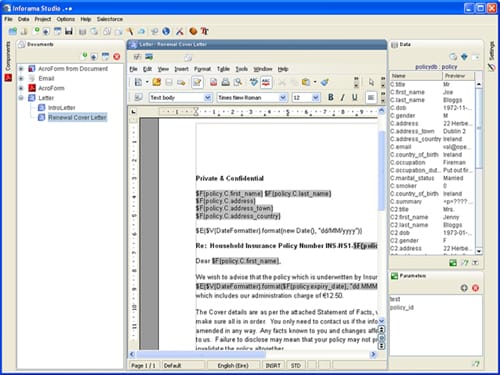The image size is (500, 375).
Task: Click the Paste clipboard icon in editor toolbar
Action: [x=306, y=82]
